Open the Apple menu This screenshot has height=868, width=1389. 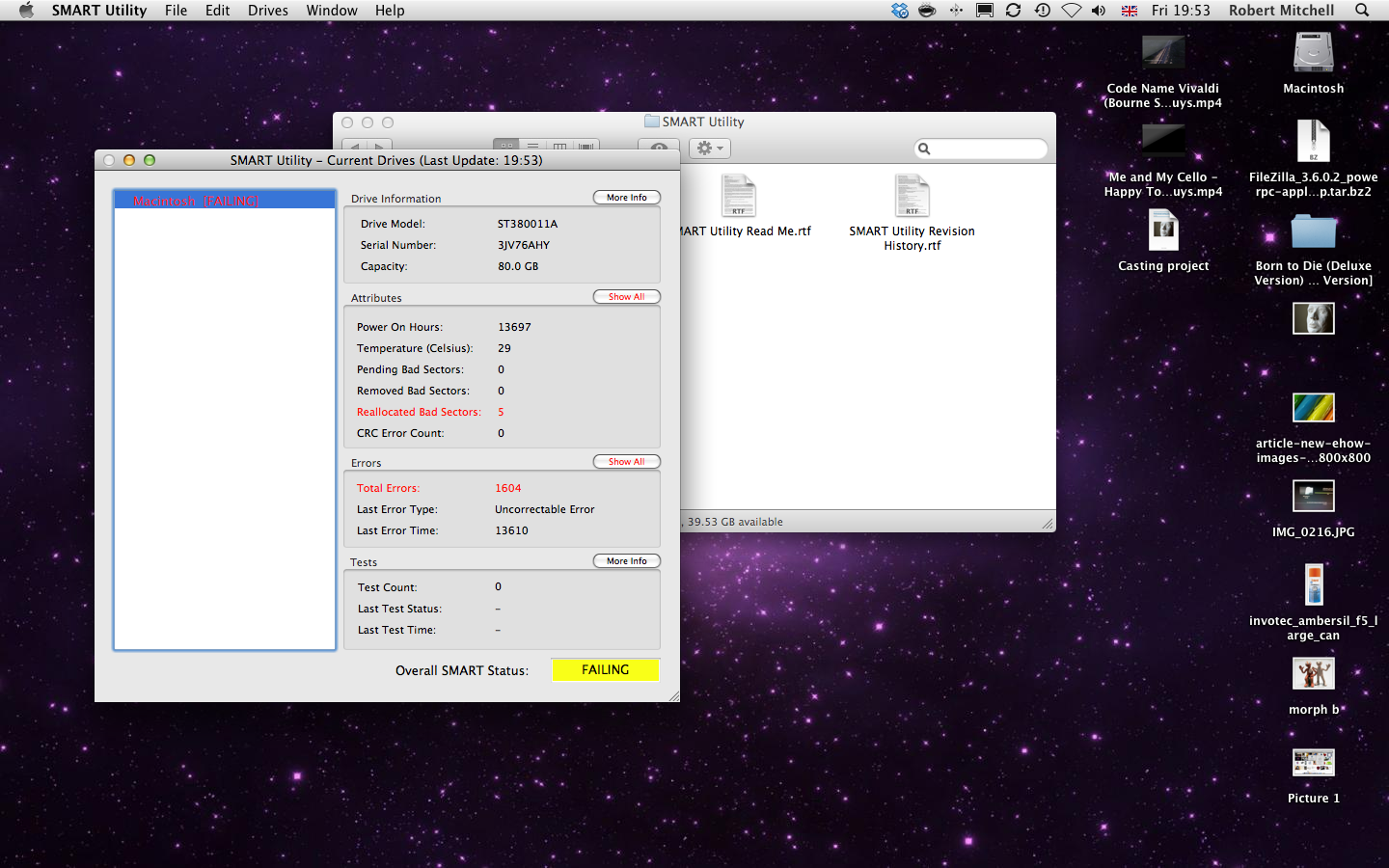tap(26, 10)
